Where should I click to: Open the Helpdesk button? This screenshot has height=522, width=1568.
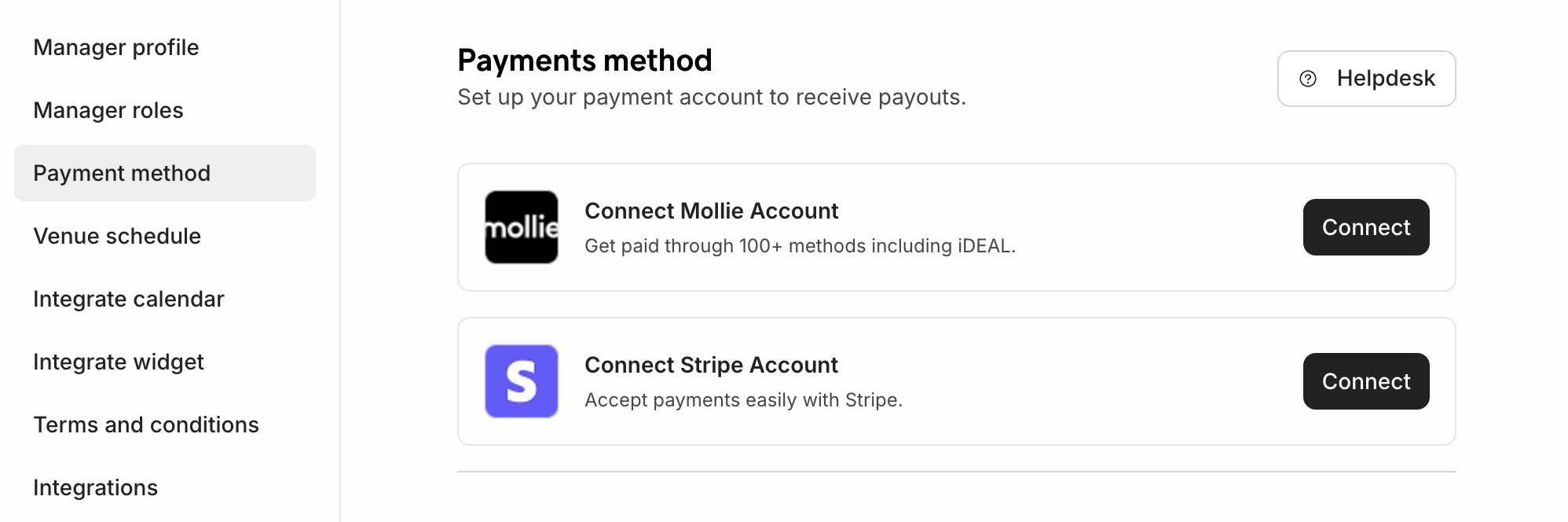tap(1366, 79)
